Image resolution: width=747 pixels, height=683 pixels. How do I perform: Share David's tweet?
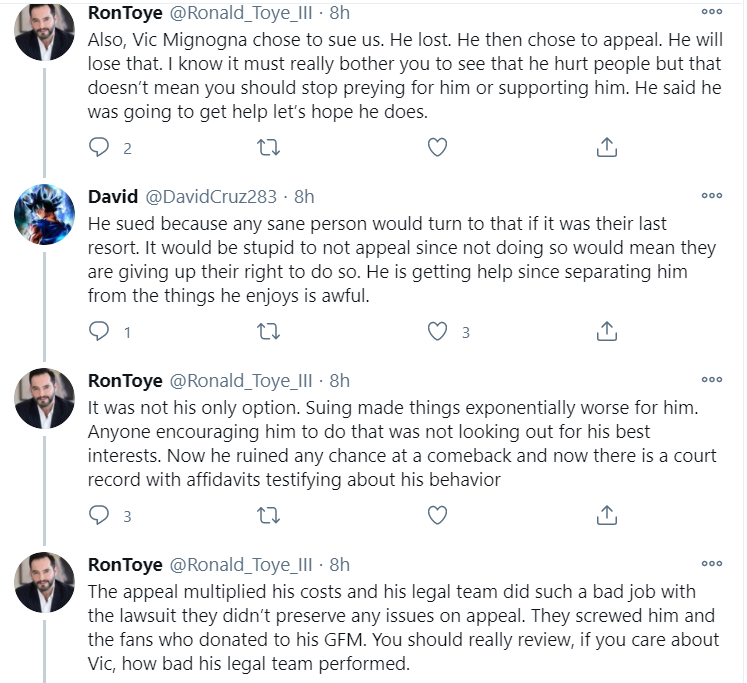click(x=606, y=331)
